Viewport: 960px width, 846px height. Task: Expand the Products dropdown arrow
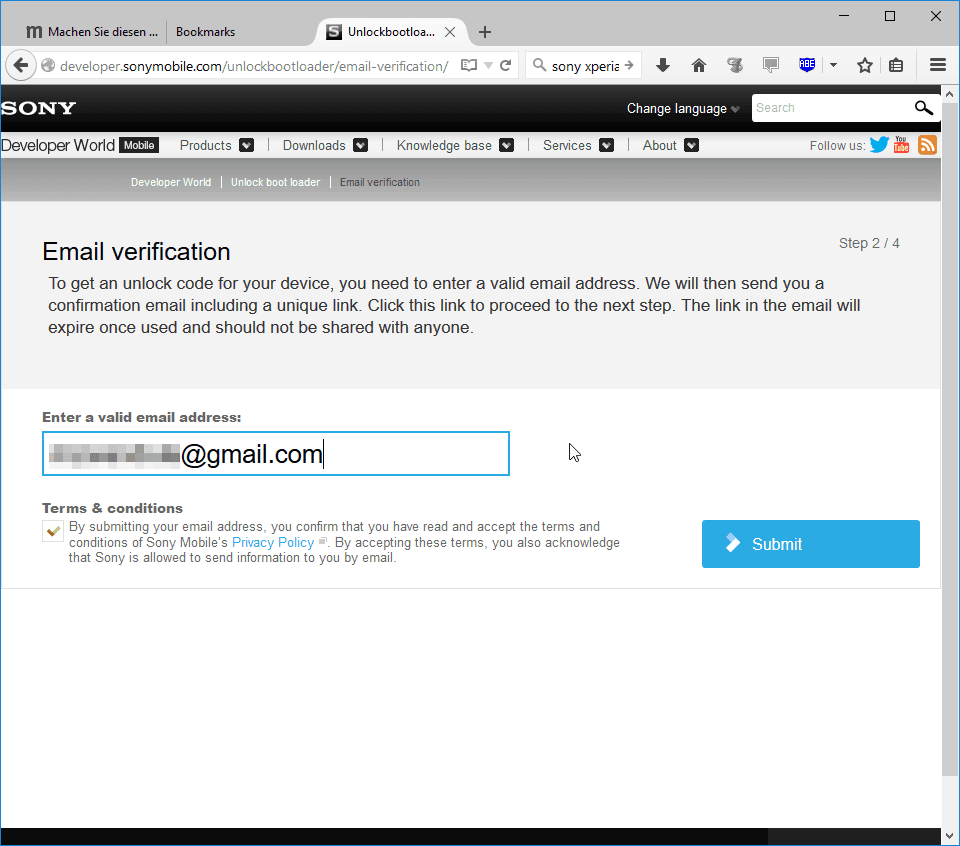tap(246, 145)
